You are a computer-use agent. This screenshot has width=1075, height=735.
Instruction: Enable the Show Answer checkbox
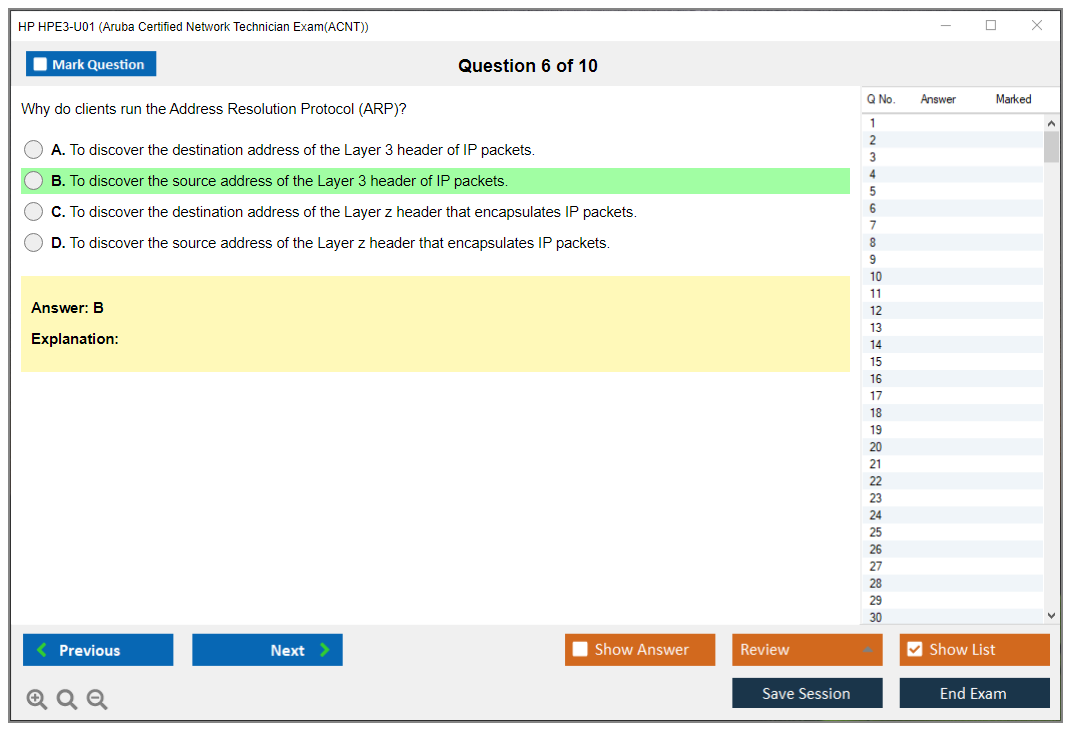click(x=580, y=650)
